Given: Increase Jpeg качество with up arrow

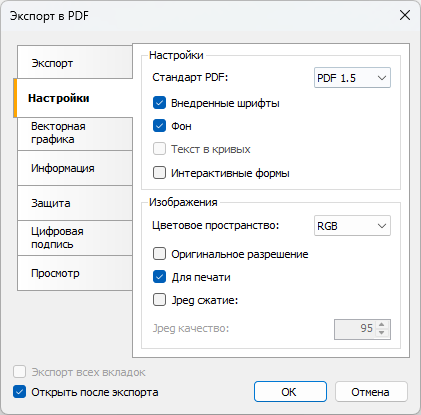Looking at the screenshot, I should pyautogui.click(x=382, y=325).
